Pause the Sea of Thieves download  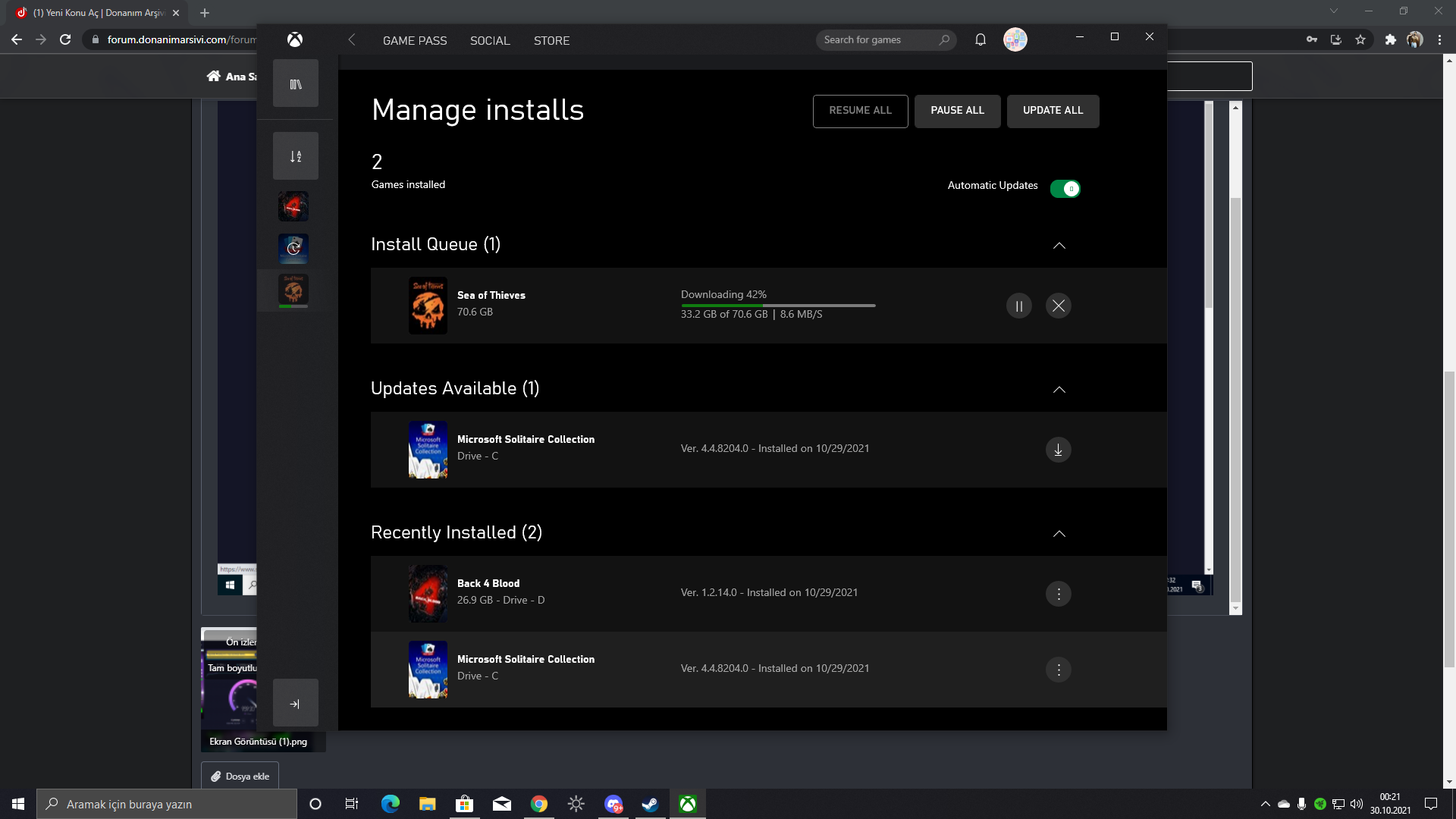coord(1018,306)
